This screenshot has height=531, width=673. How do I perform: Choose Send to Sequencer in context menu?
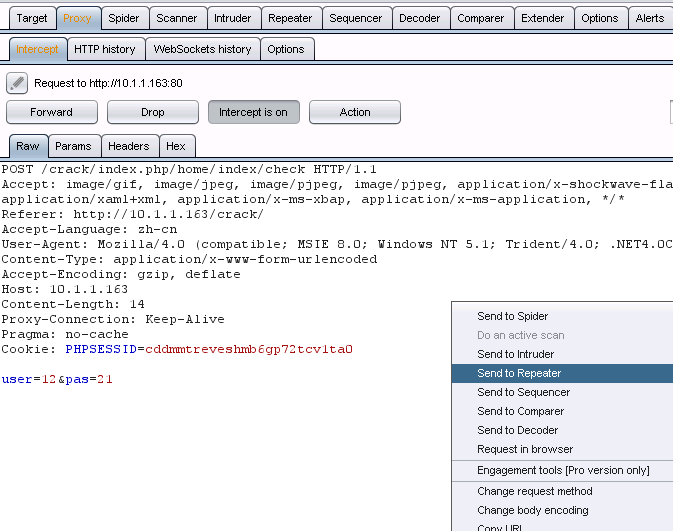tap(562, 392)
